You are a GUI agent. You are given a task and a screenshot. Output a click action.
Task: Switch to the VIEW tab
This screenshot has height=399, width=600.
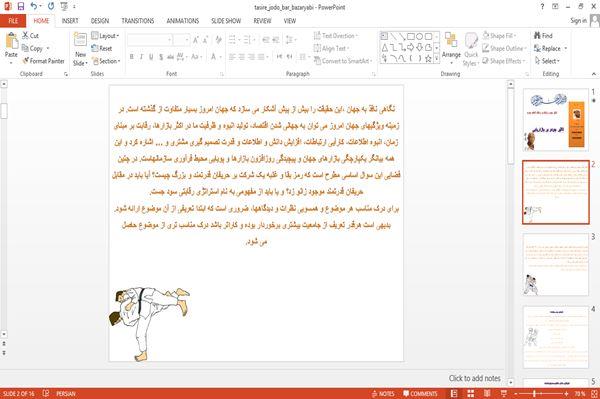point(290,21)
